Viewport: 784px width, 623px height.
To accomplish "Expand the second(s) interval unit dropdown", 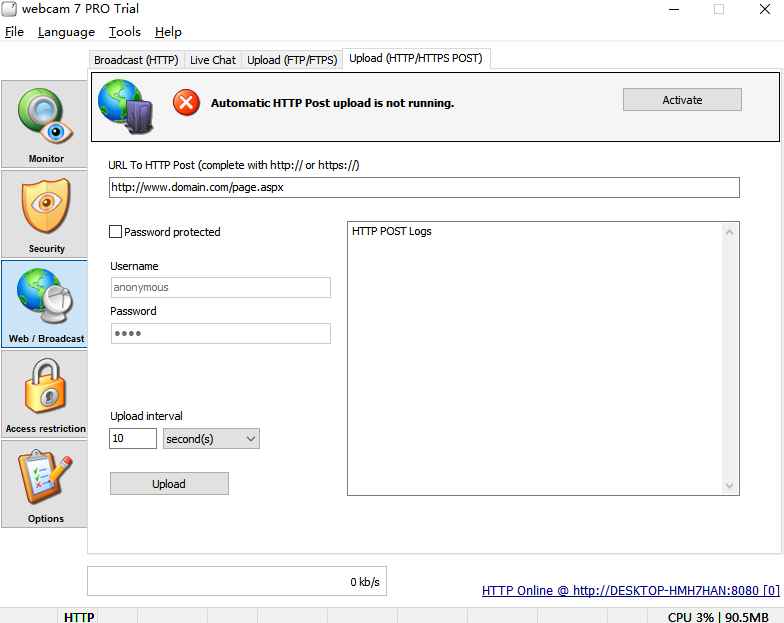I will (211, 438).
